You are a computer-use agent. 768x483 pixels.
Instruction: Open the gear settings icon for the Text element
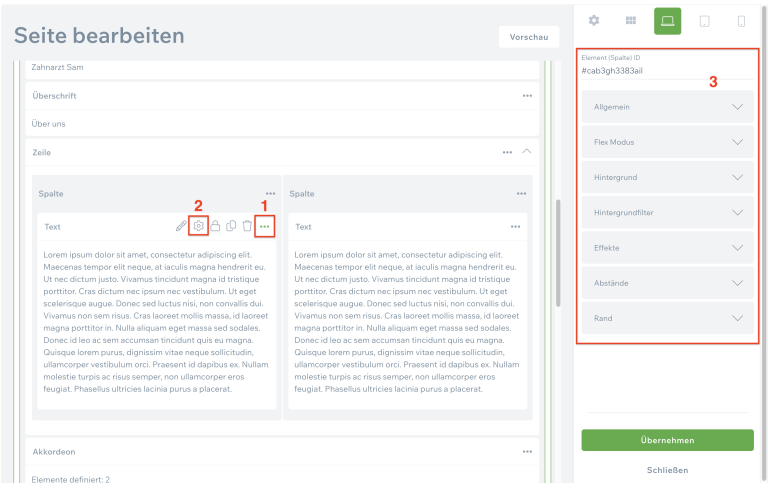tap(199, 227)
